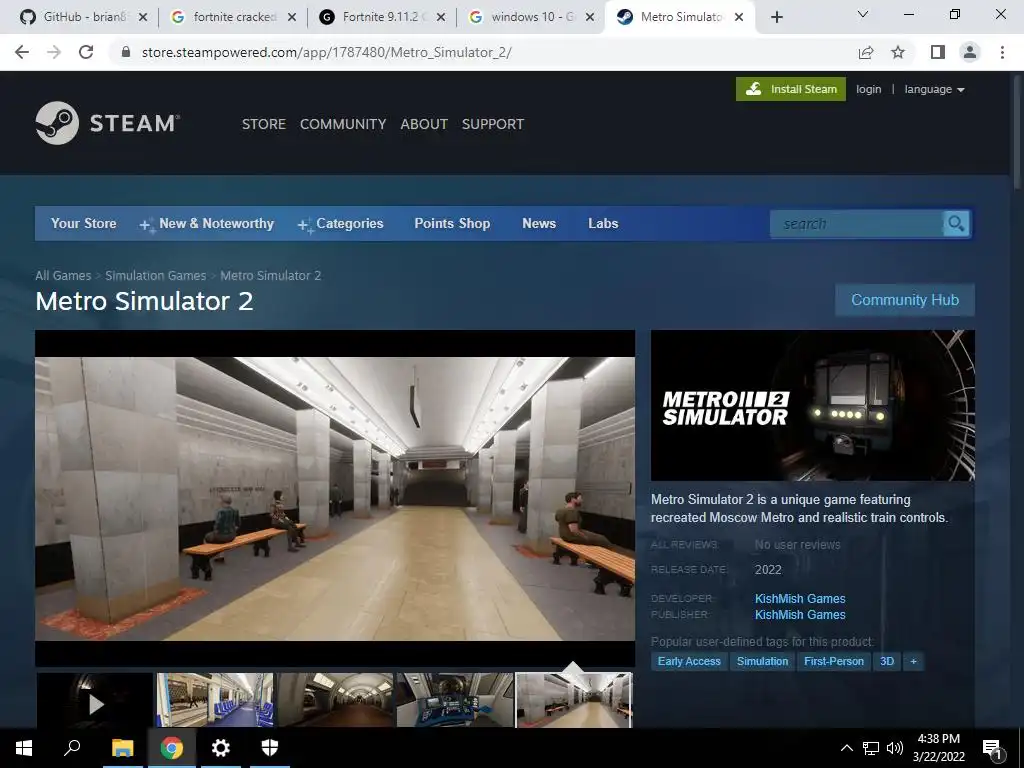Screen dimensions: 1024x768
Task: Click the Steam logo in the header
Action: click(x=108, y=123)
